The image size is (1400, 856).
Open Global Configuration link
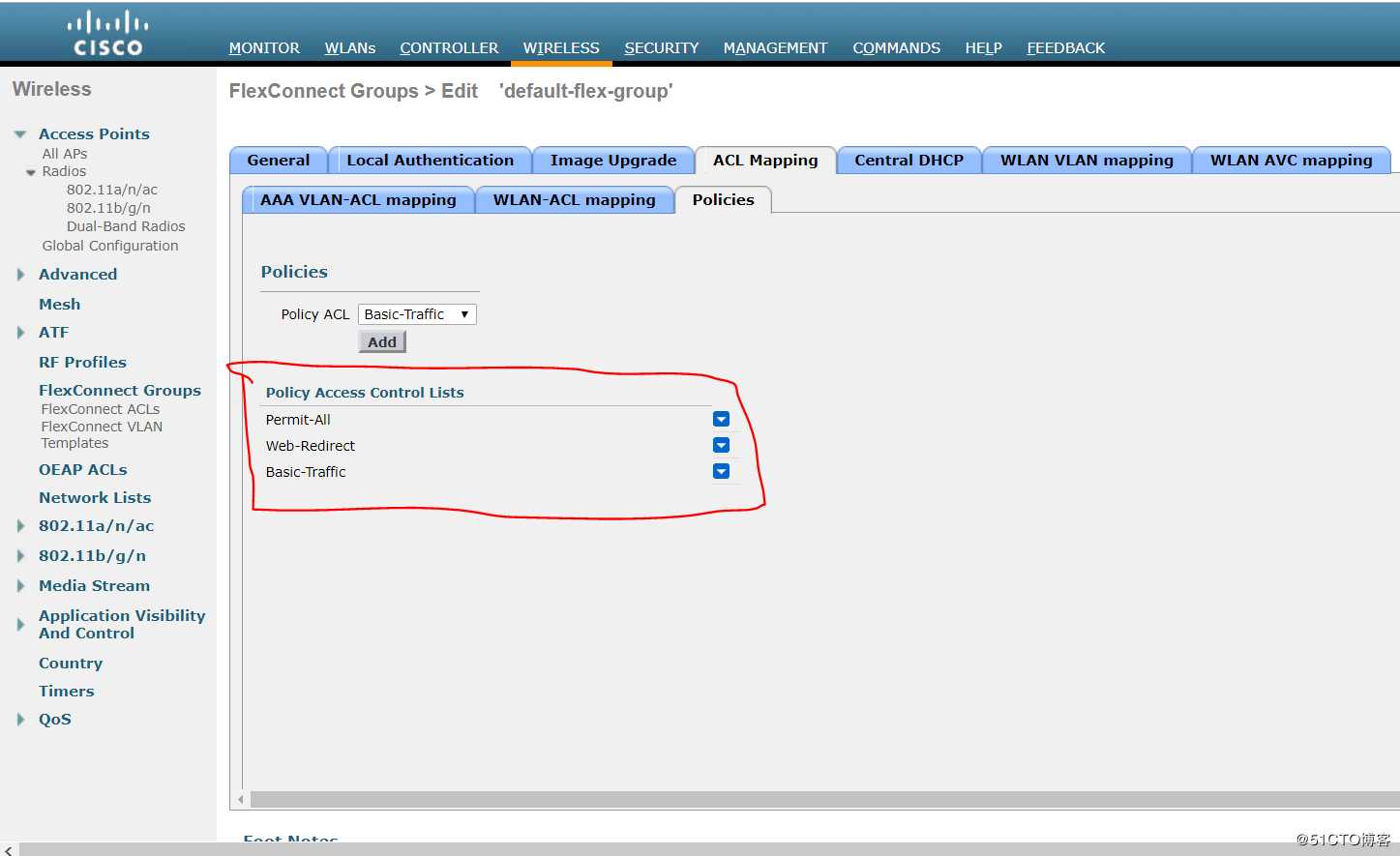(x=110, y=246)
